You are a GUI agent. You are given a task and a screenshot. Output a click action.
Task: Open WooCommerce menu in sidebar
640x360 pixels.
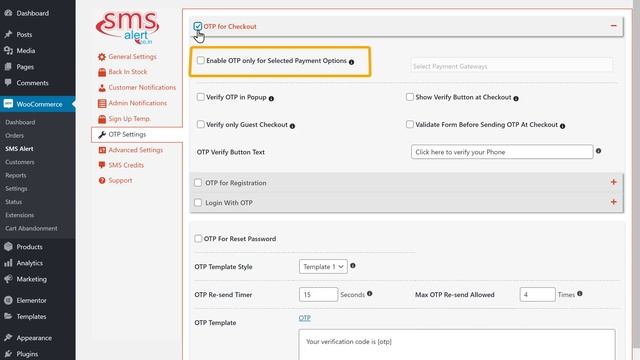(x=38, y=104)
